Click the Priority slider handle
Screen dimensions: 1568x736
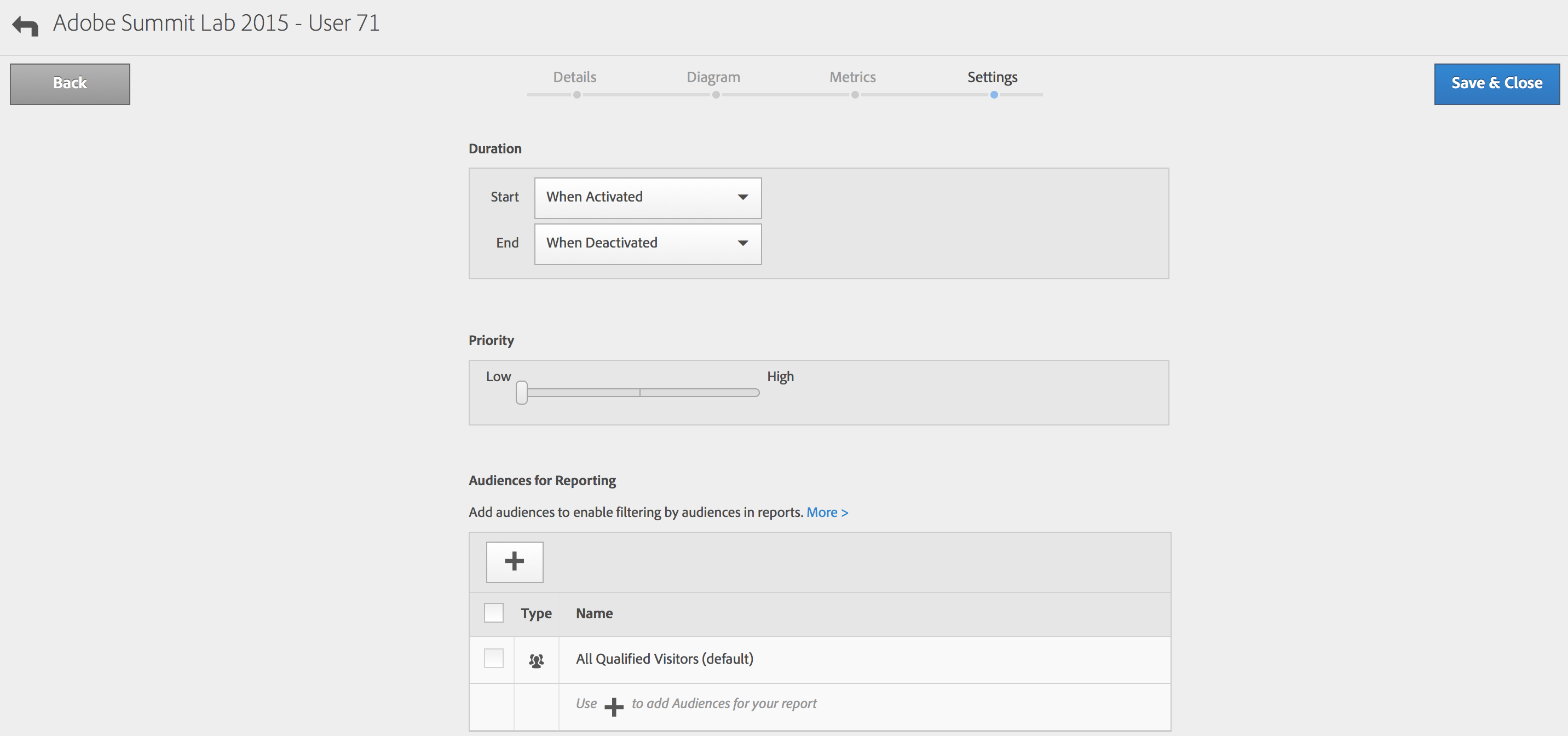click(522, 392)
